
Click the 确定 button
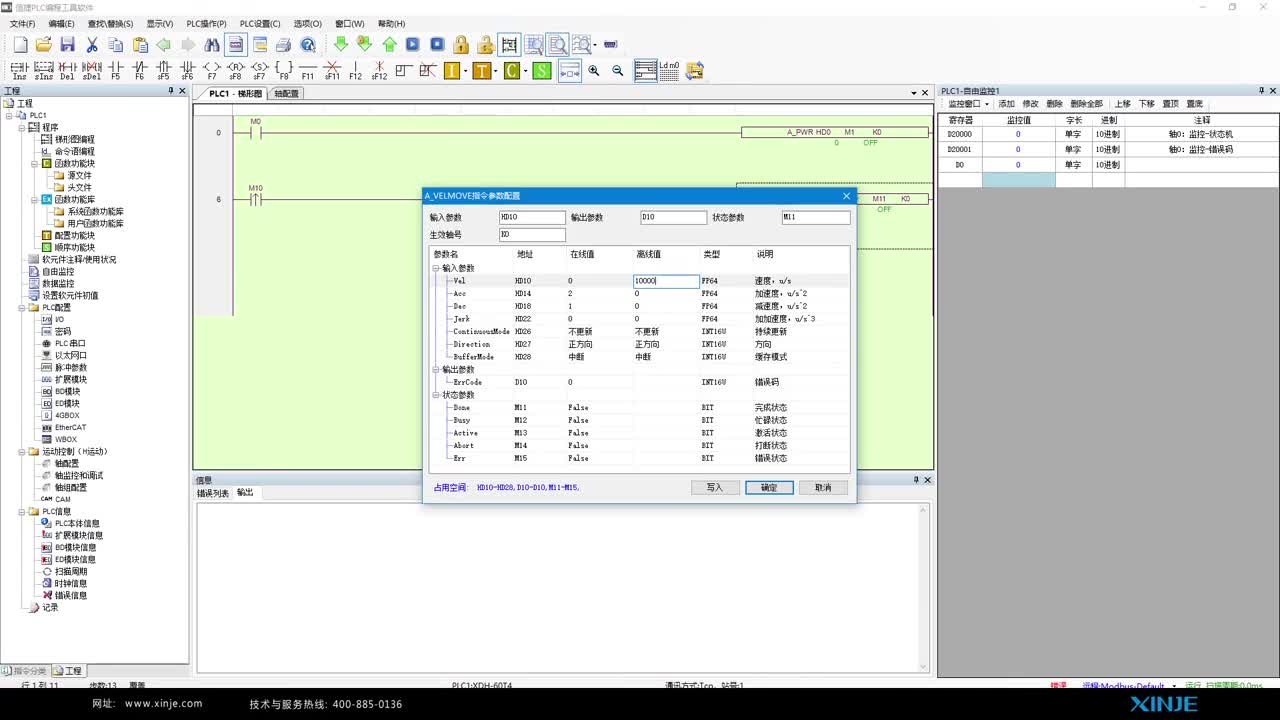point(769,487)
